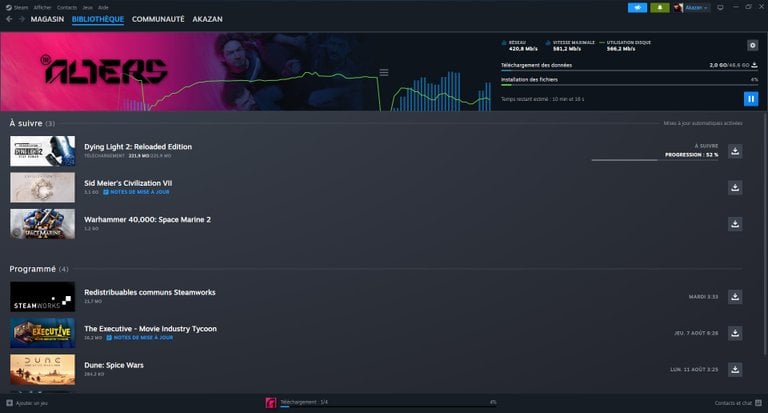Image resolution: width=768 pixels, height=413 pixels.
Task: Click the Dying Light 2 thumbnail
Action: tap(43, 151)
